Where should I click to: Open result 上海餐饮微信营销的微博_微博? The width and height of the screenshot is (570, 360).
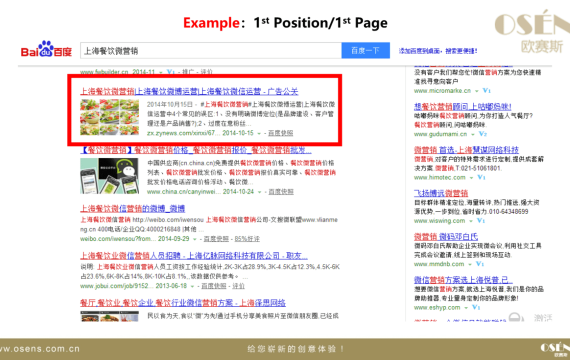[x=132, y=209]
